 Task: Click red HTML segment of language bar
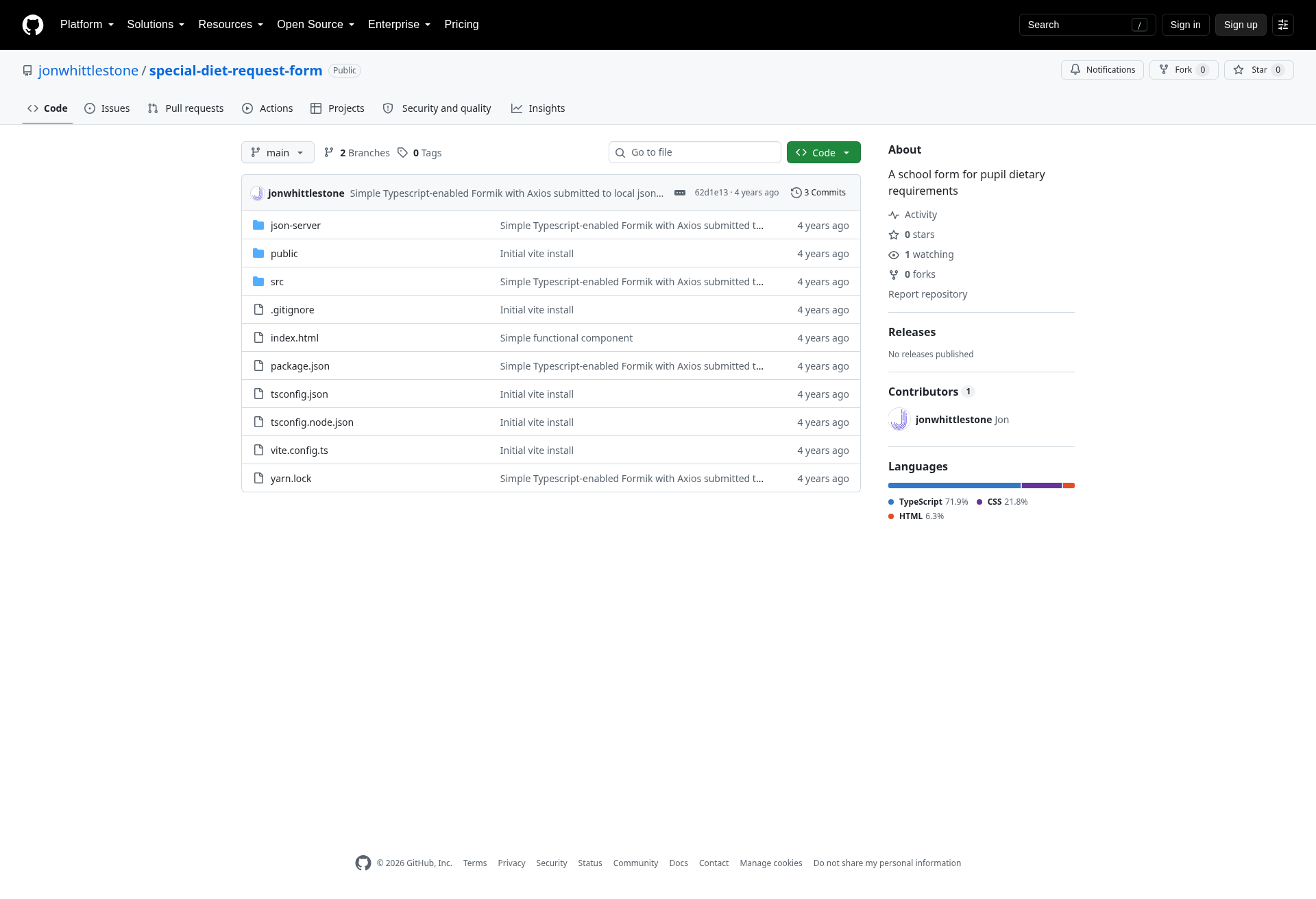[x=1069, y=486]
